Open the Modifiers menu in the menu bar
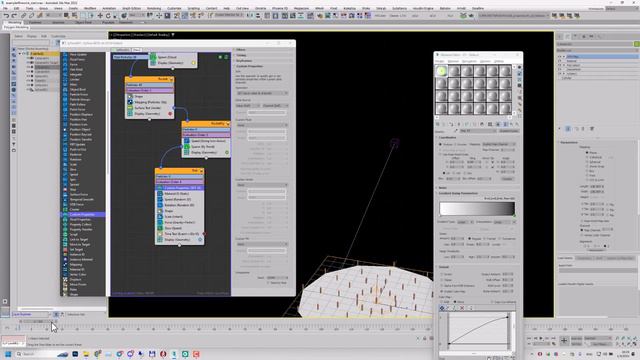This screenshot has width=640, height=360. (90, 8)
